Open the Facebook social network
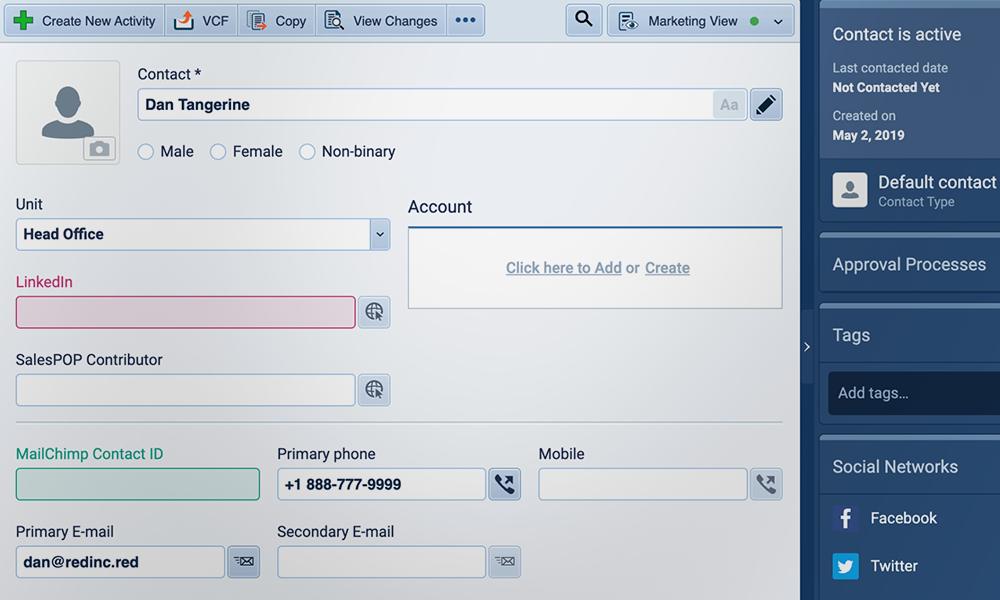1000x600 pixels. pyautogui.click(x=903, y=518)
